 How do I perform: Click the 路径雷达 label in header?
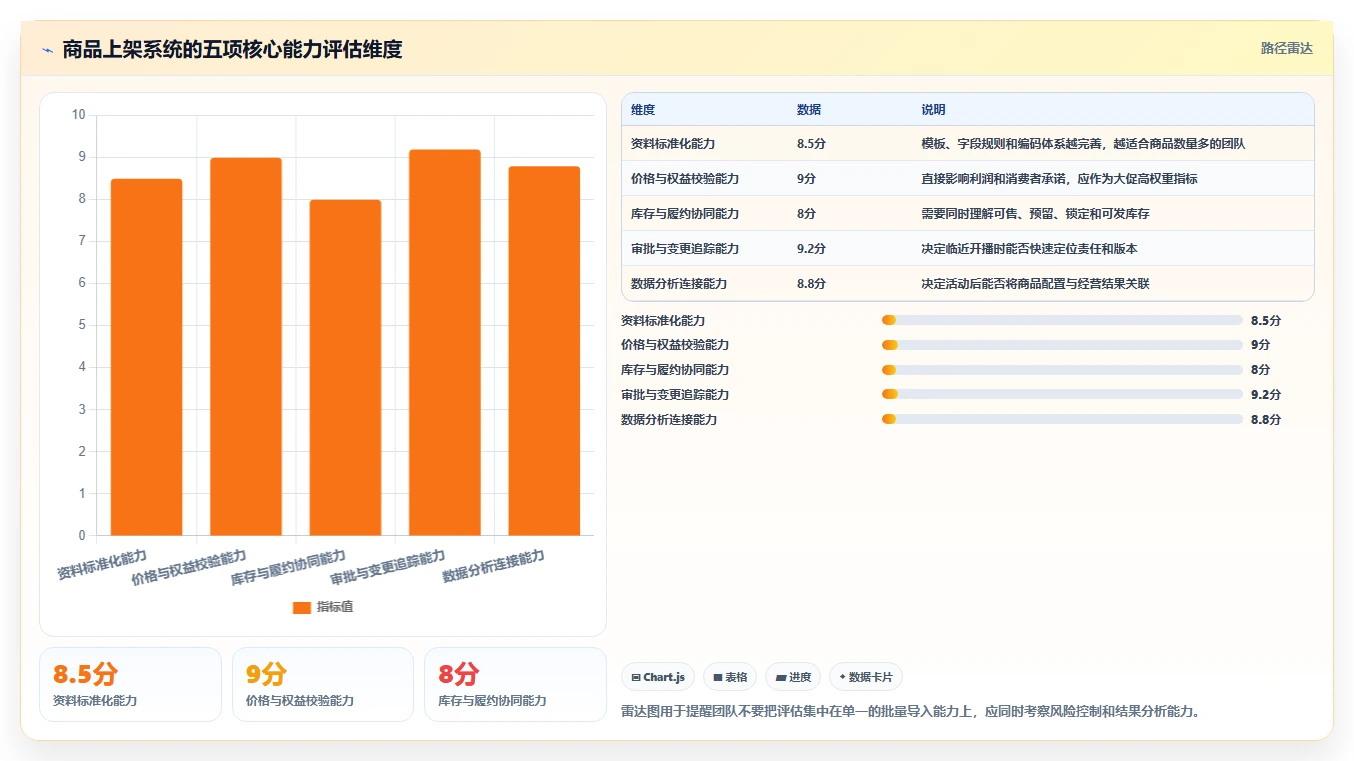click(1286, 48)
